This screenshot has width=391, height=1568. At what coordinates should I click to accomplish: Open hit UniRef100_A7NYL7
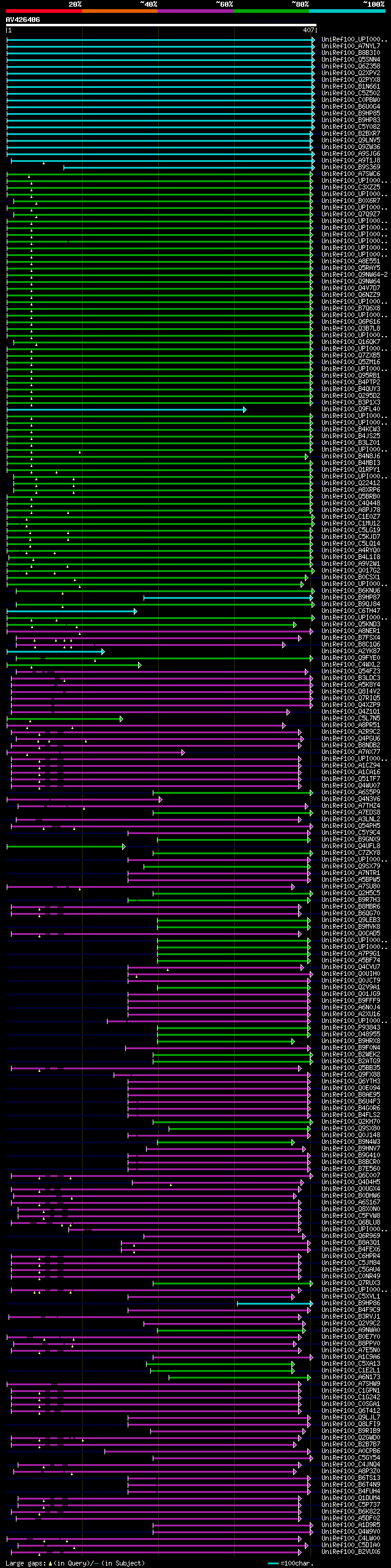pyautogui.click(x=351, y=46)
